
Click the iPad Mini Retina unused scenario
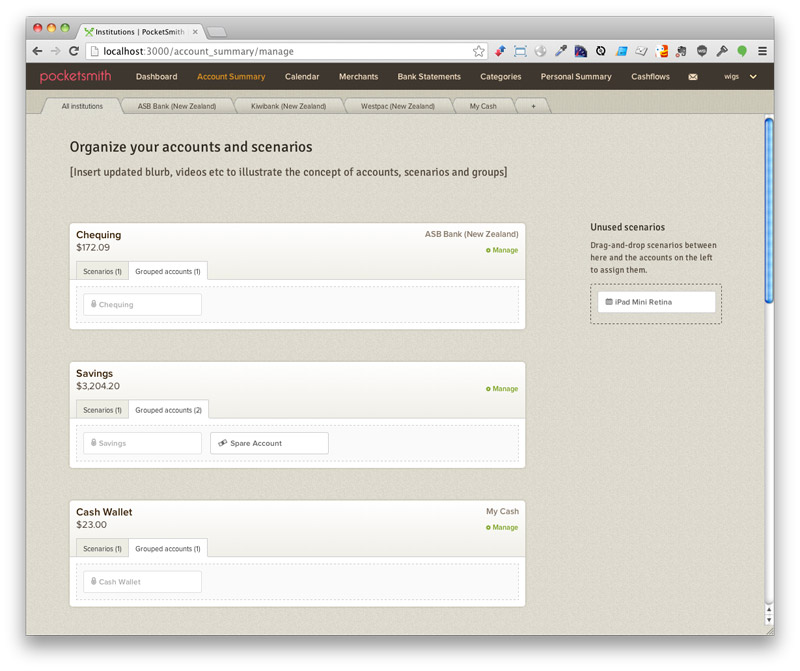pyautogui.click(x=656, y=301)
